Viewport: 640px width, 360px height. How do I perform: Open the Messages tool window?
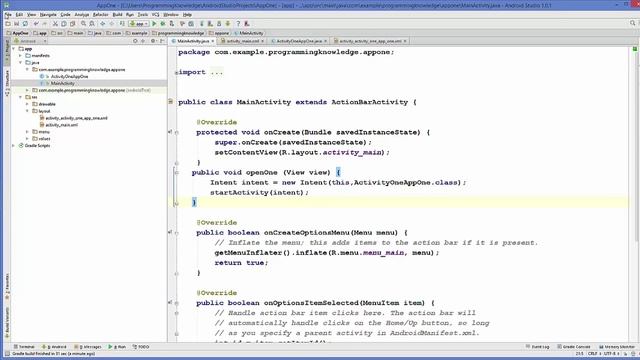pyautogui.click(x=88, y=347)
